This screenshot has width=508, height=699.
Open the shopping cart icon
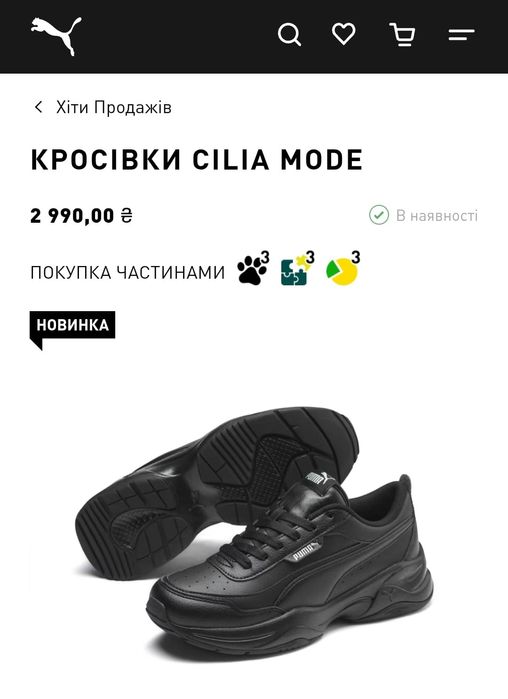click(402, 34)
